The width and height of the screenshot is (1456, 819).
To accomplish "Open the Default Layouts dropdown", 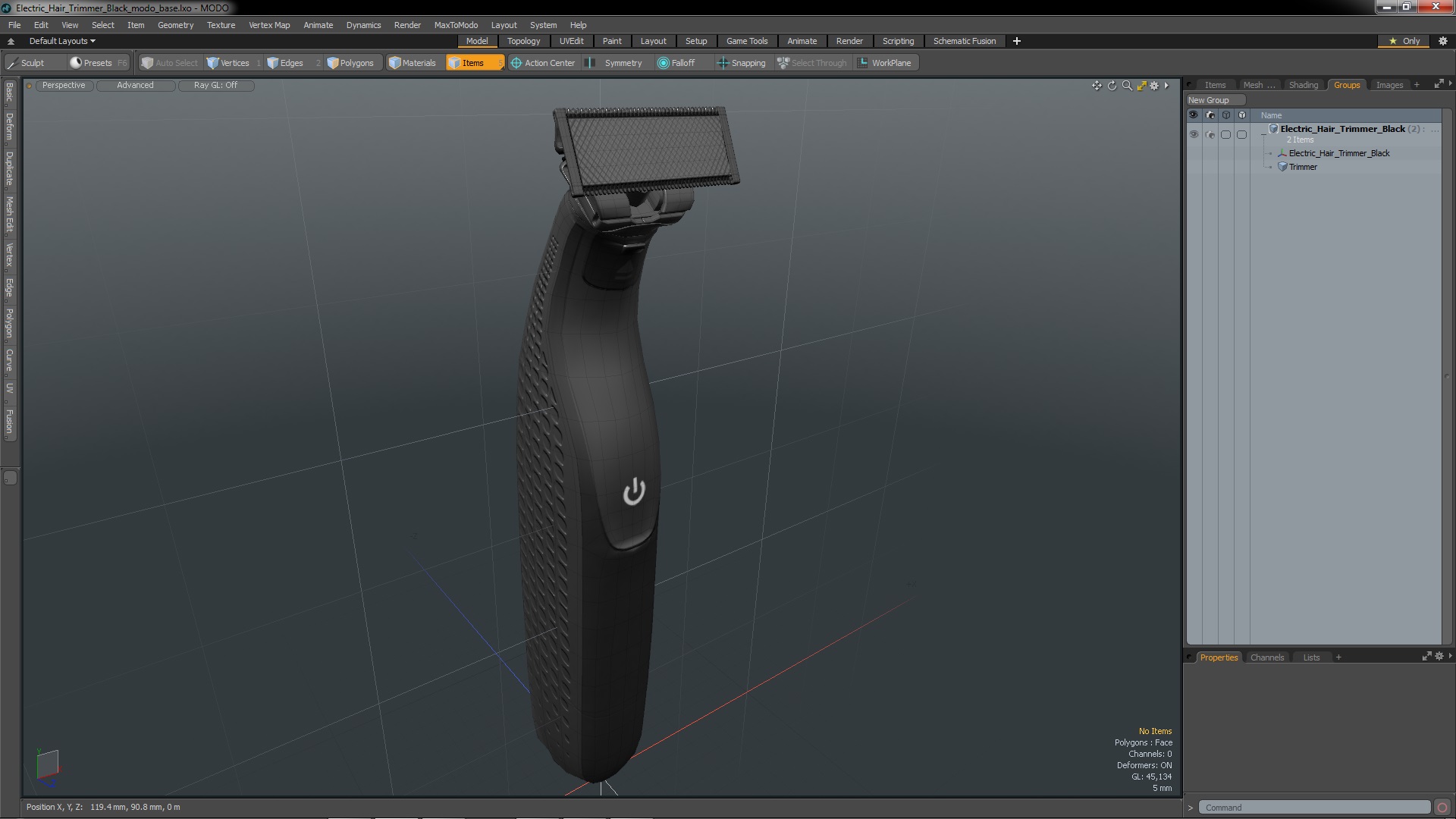I will (62, 41).
